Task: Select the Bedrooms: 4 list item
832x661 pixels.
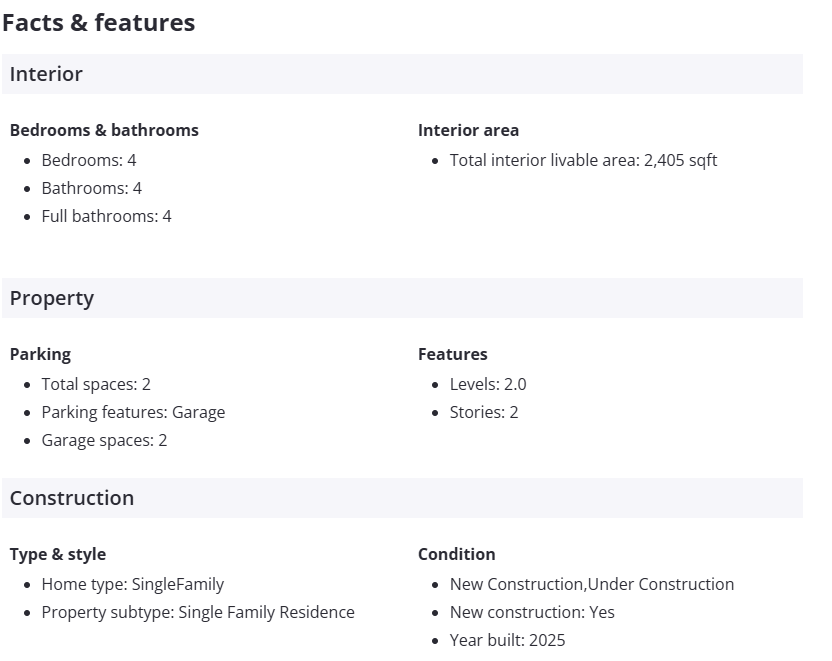Action: point(89,160)
